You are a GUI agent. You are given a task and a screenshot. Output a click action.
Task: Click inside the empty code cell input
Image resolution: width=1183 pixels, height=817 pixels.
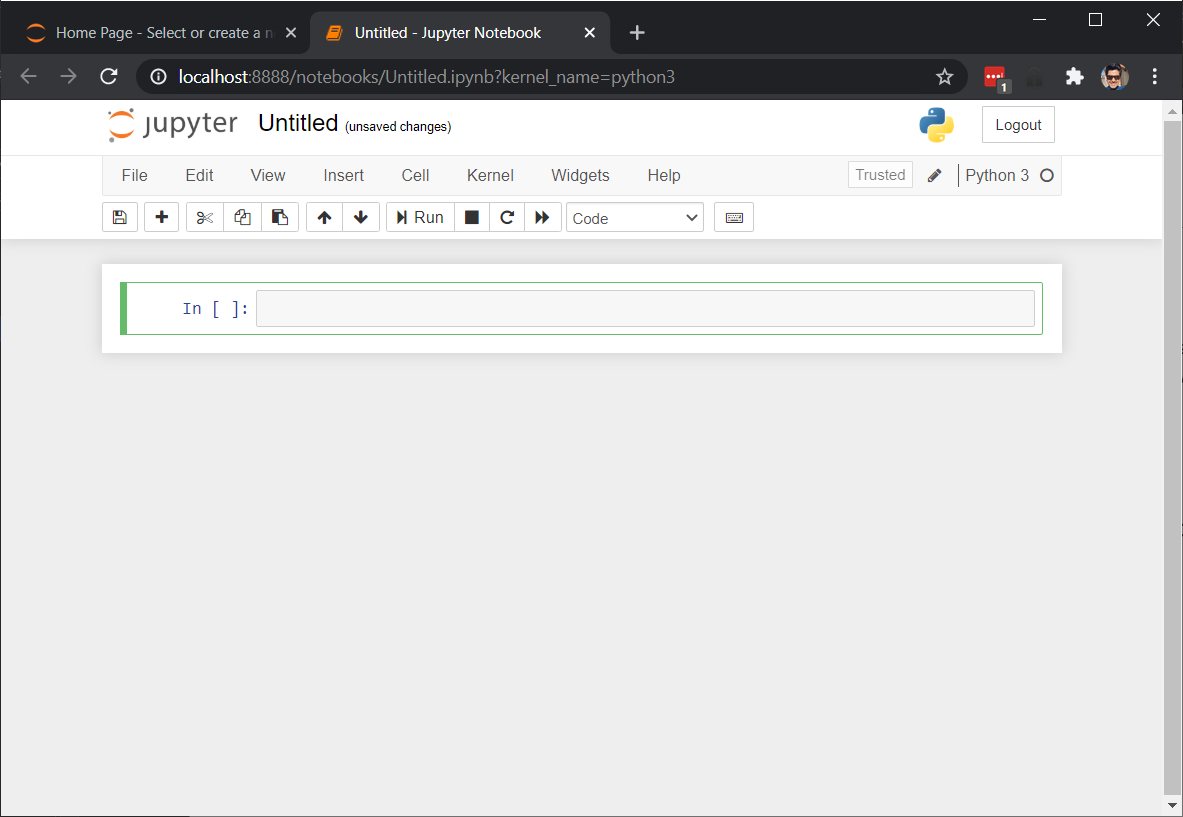(x=645, y=309)
